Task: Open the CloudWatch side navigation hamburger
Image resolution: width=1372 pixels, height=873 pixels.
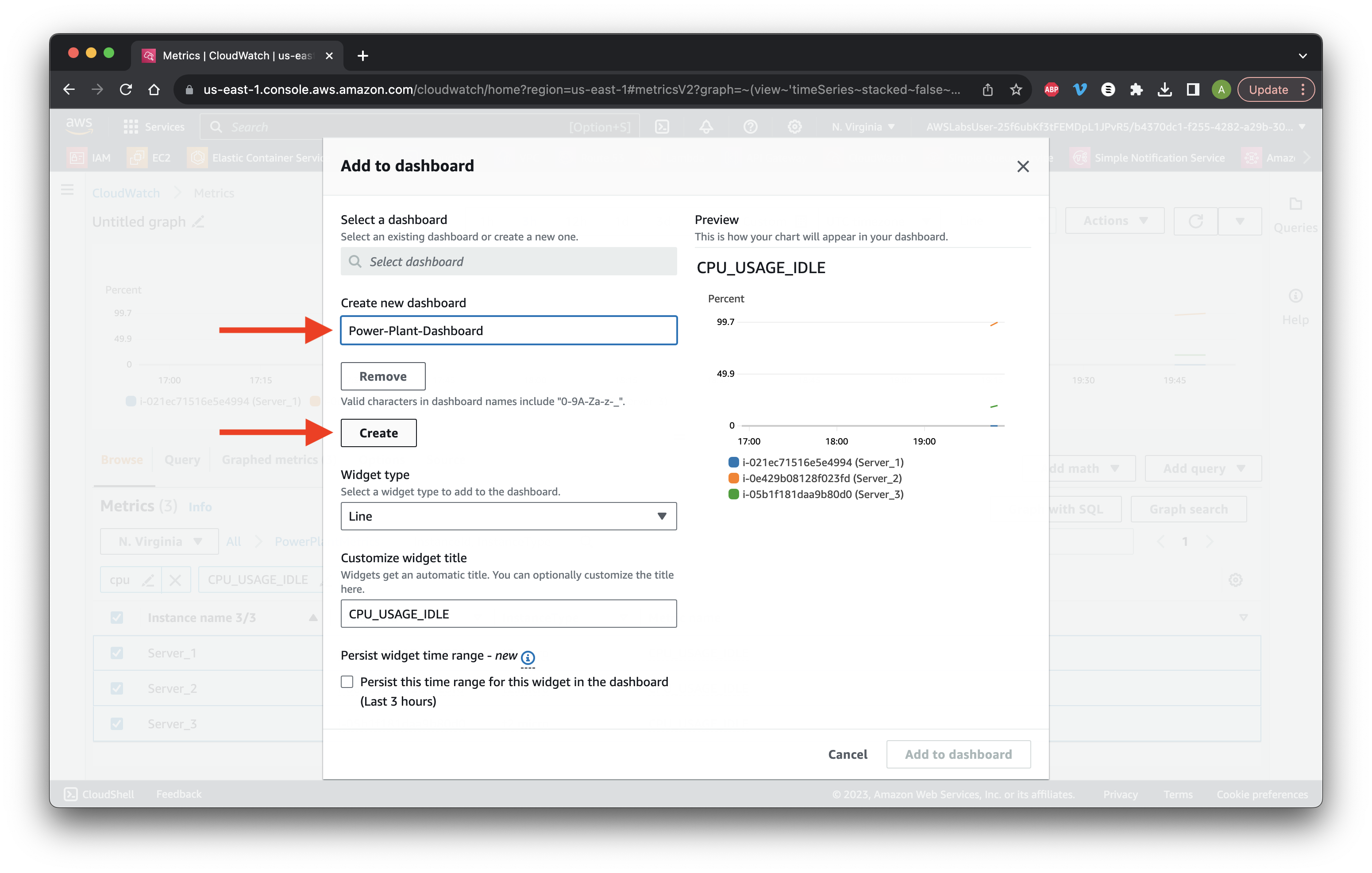Action: [67, 190]
